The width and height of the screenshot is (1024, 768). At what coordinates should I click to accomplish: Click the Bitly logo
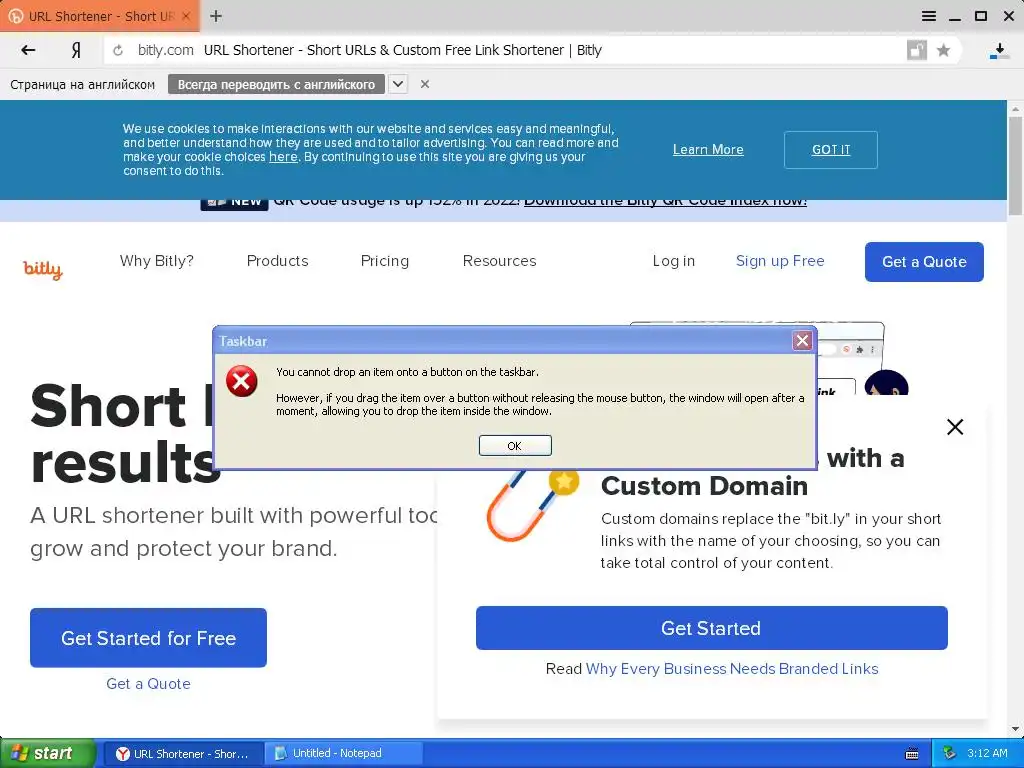pyautogui.click(x=43, y=268)
